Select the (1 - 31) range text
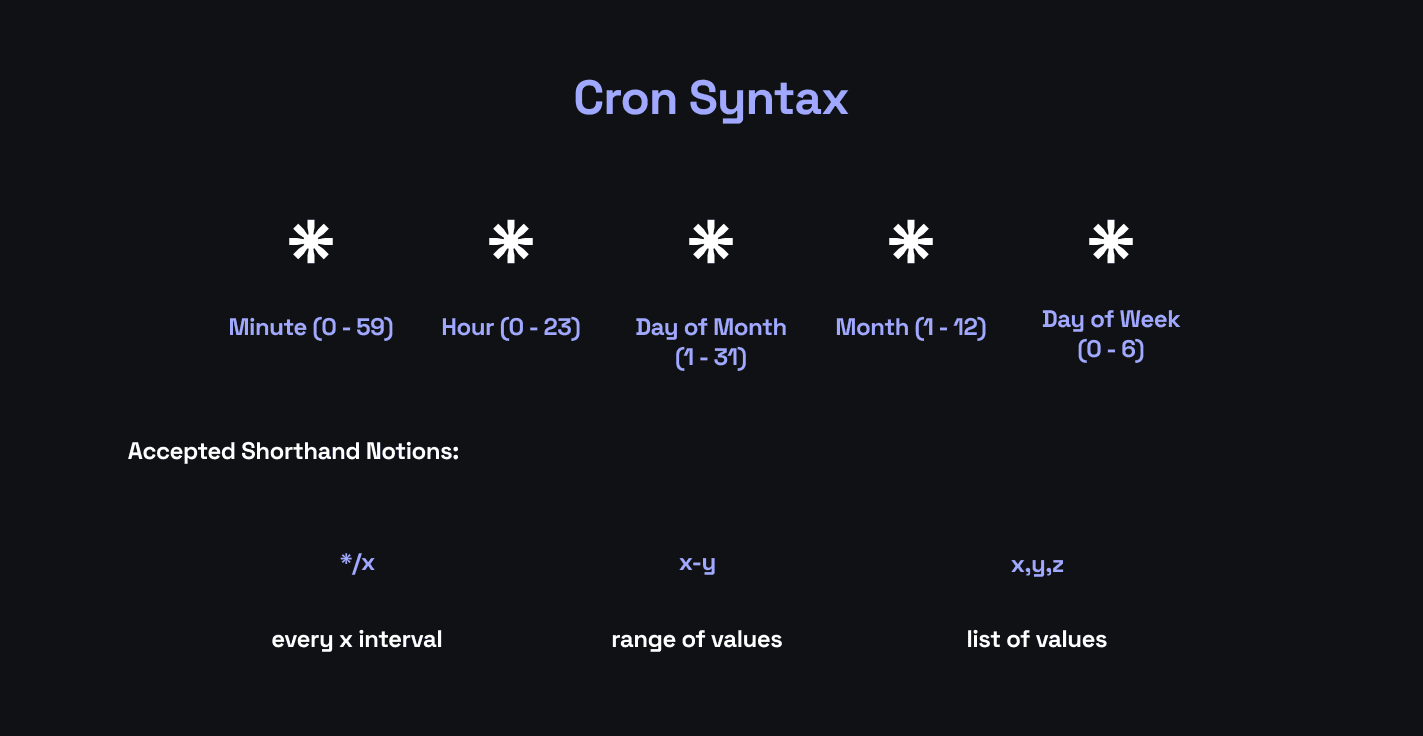1423x736 pixels. (711, 357)
